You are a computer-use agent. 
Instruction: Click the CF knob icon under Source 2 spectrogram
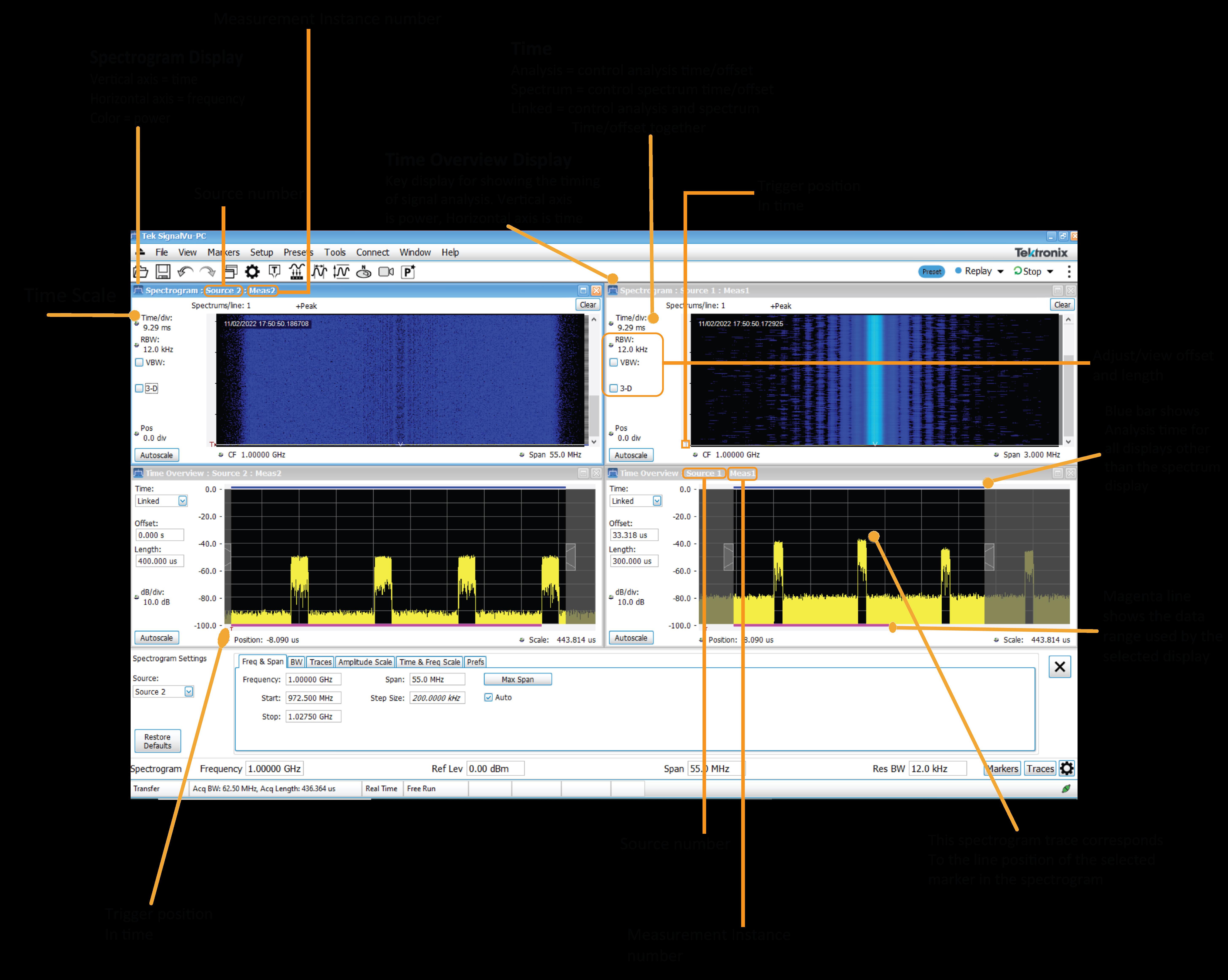(221, 455)
